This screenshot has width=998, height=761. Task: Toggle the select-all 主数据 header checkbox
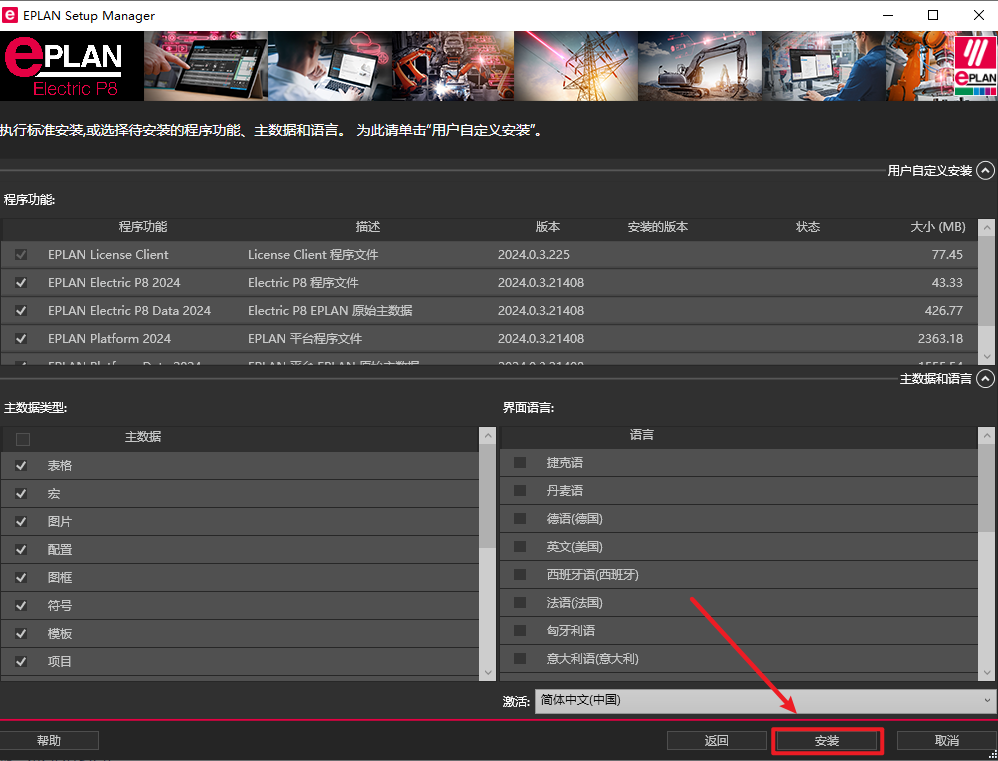[23, 439]
